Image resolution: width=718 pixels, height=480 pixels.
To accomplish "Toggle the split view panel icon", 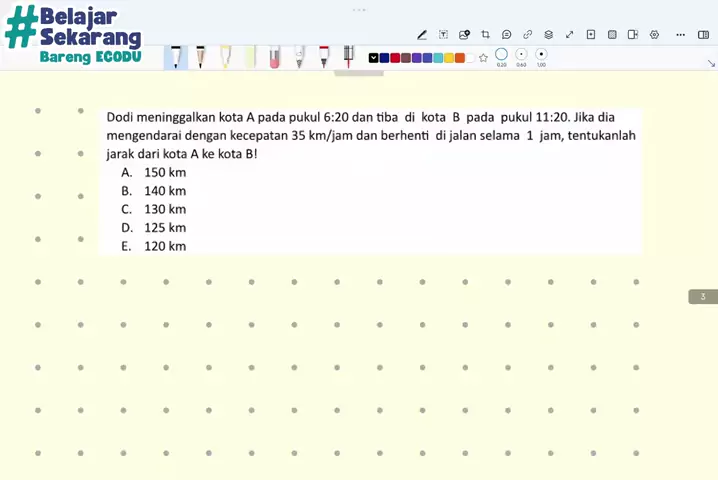I will pyautogui.click(x=703, y=35).
